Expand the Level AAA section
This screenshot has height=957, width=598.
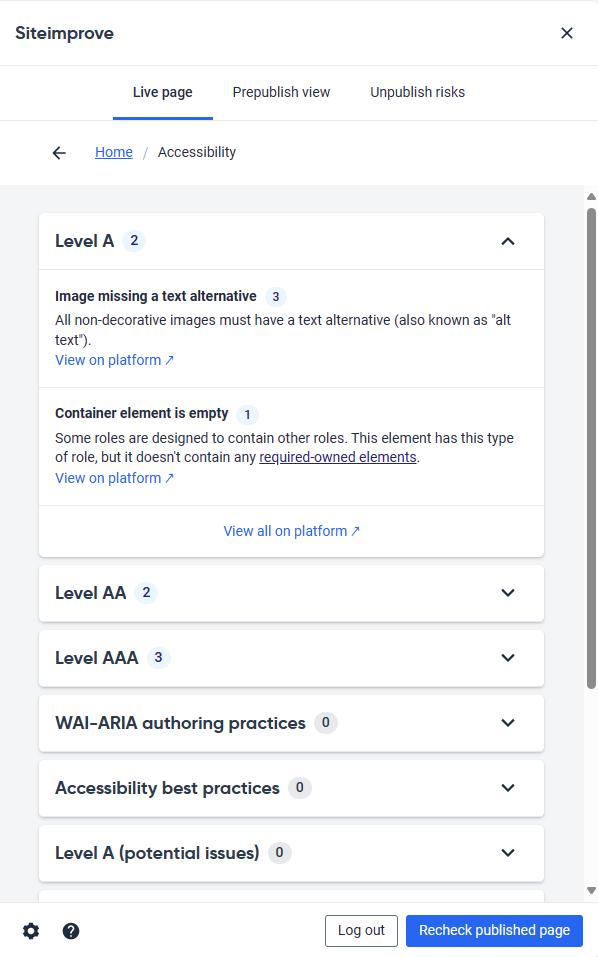tap(291, 658)
